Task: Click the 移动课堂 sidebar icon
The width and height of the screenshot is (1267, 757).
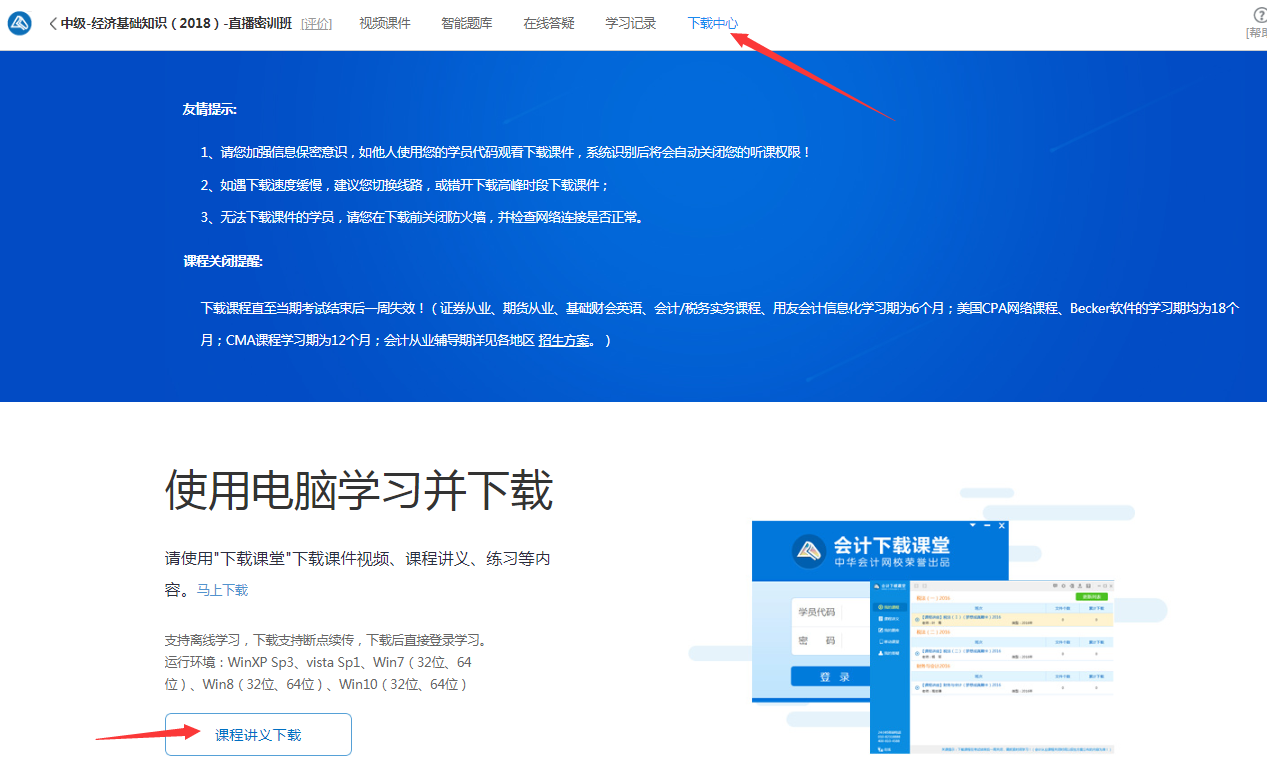Action: tap(880, 640)
